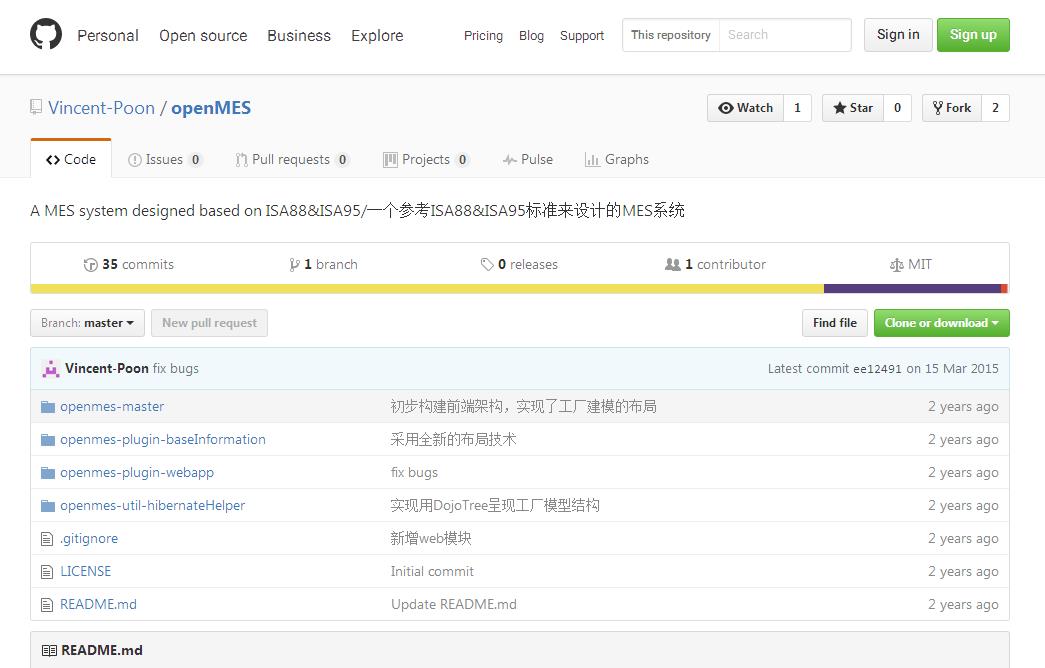Image resolution: width=1045 pixels, height=668 pixels.
Task: View the 1 branch page
Action: pos(324,265)
